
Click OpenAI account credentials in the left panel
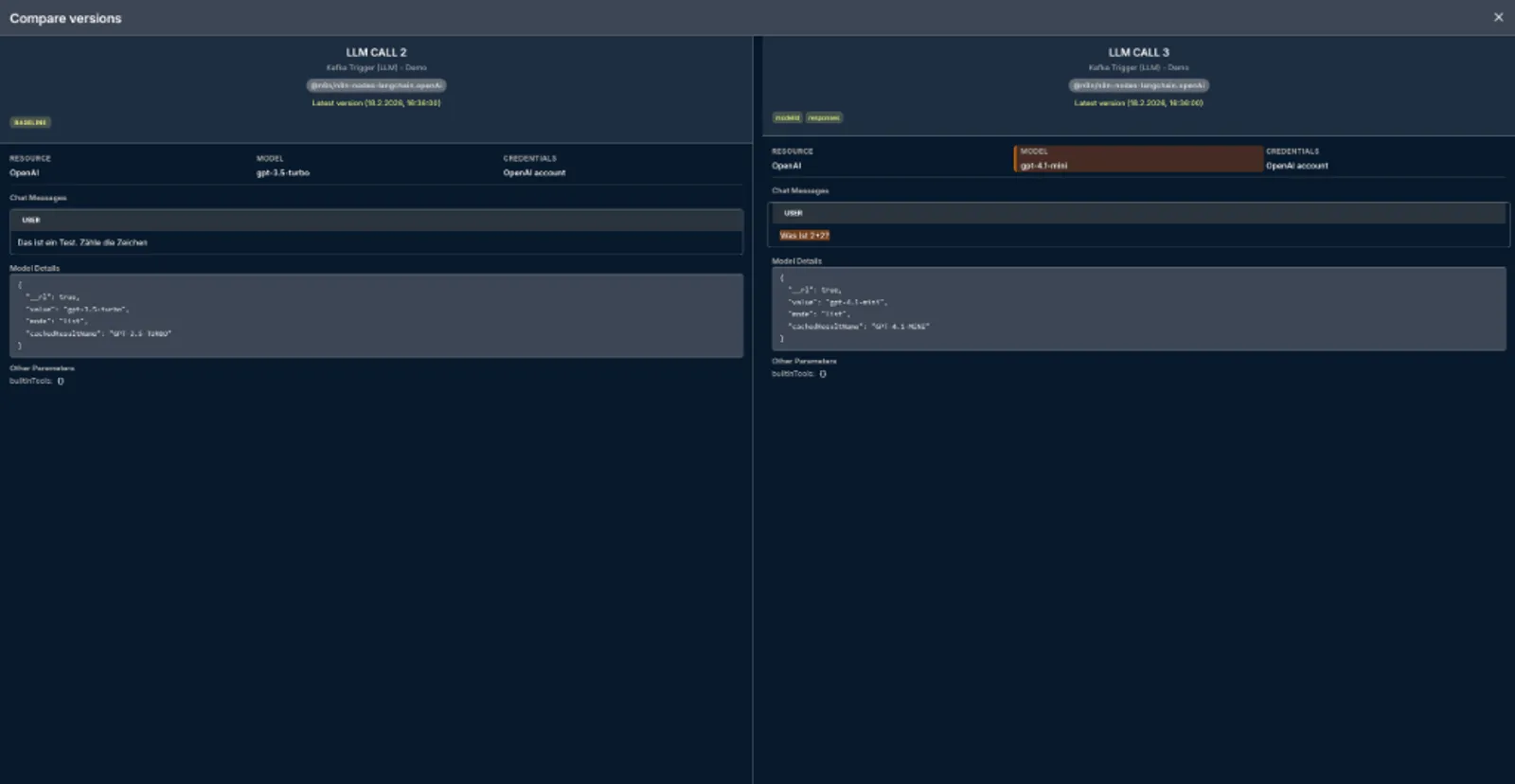(x=534, y=173)
